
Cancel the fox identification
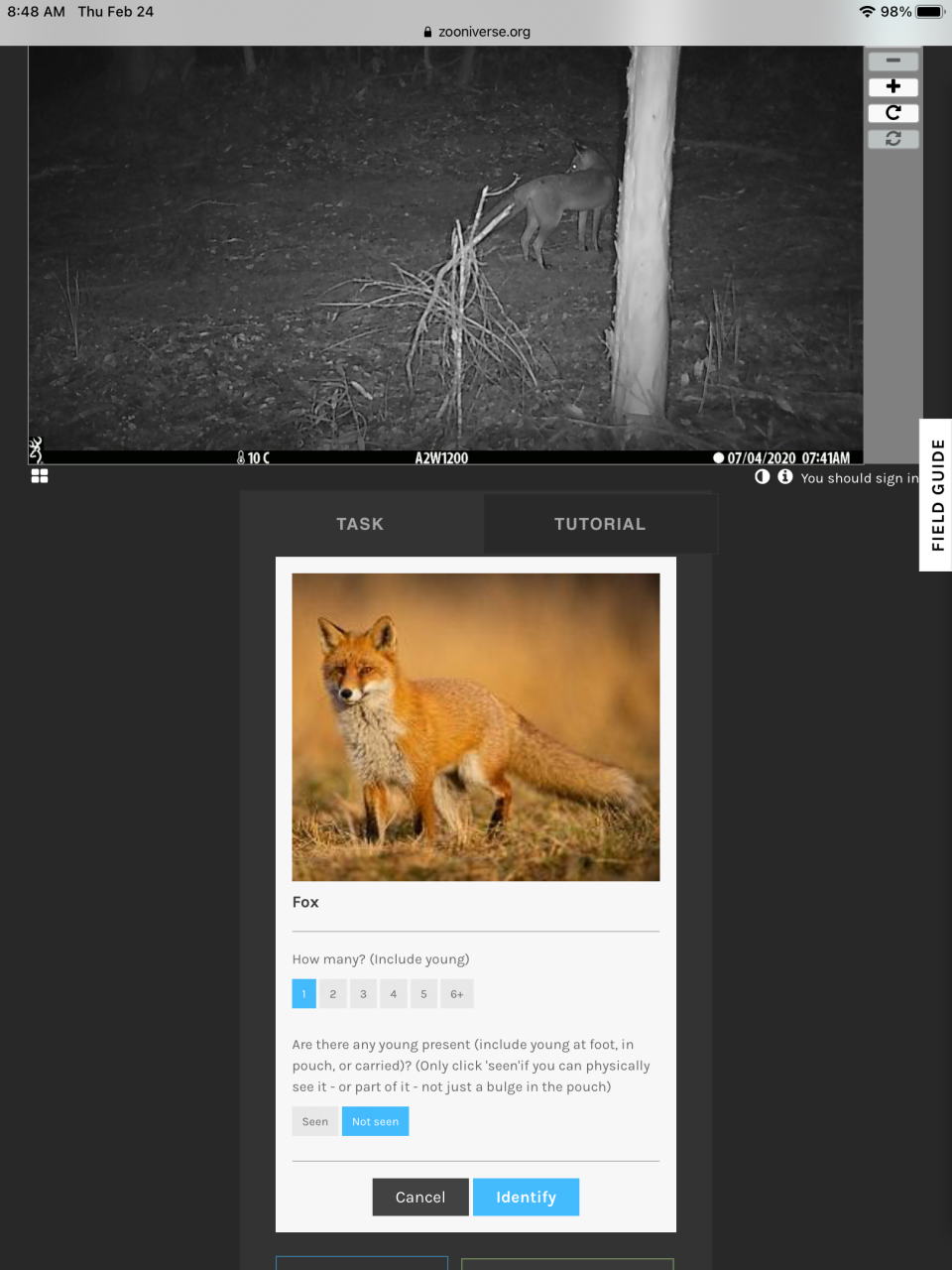coord(420,1197)
